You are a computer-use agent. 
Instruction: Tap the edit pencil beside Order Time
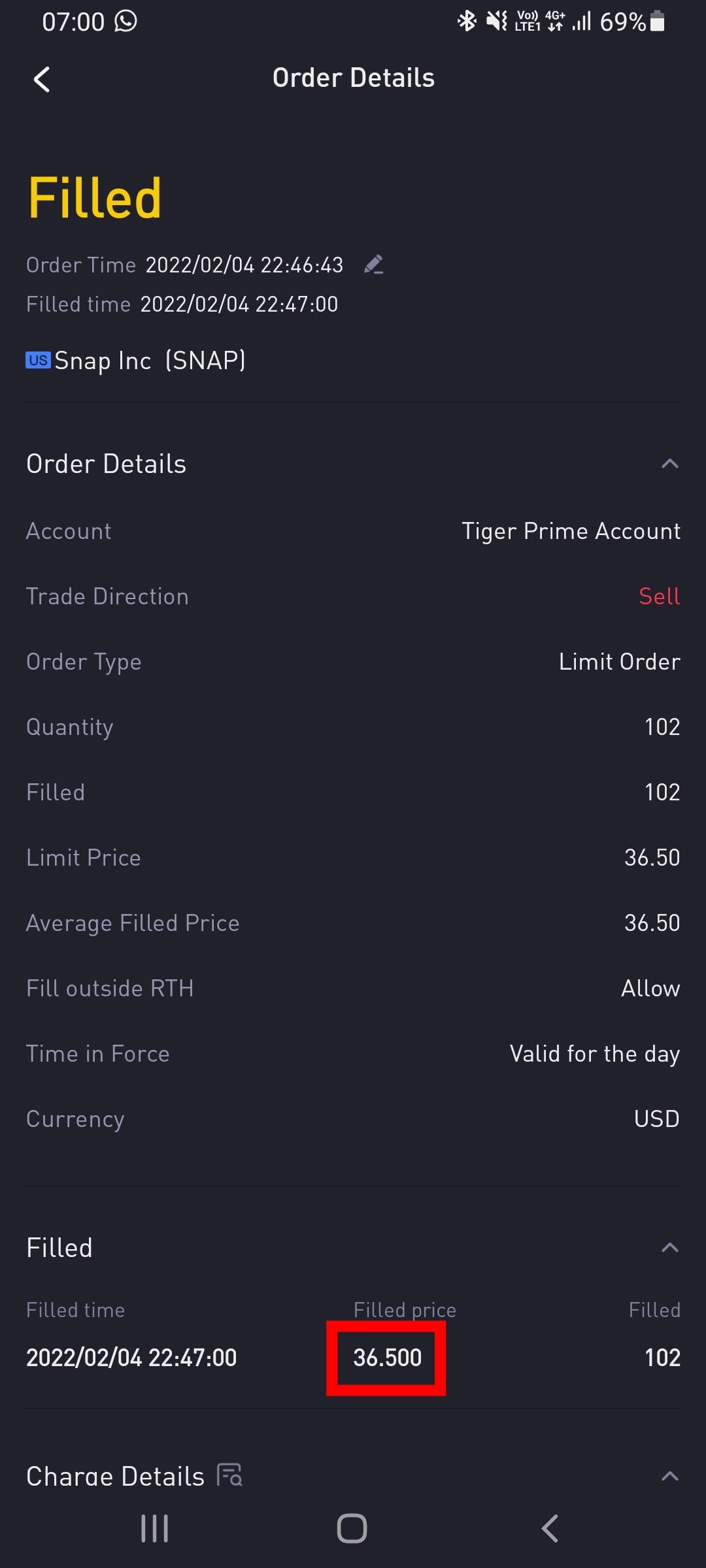(x=373, y=265)
